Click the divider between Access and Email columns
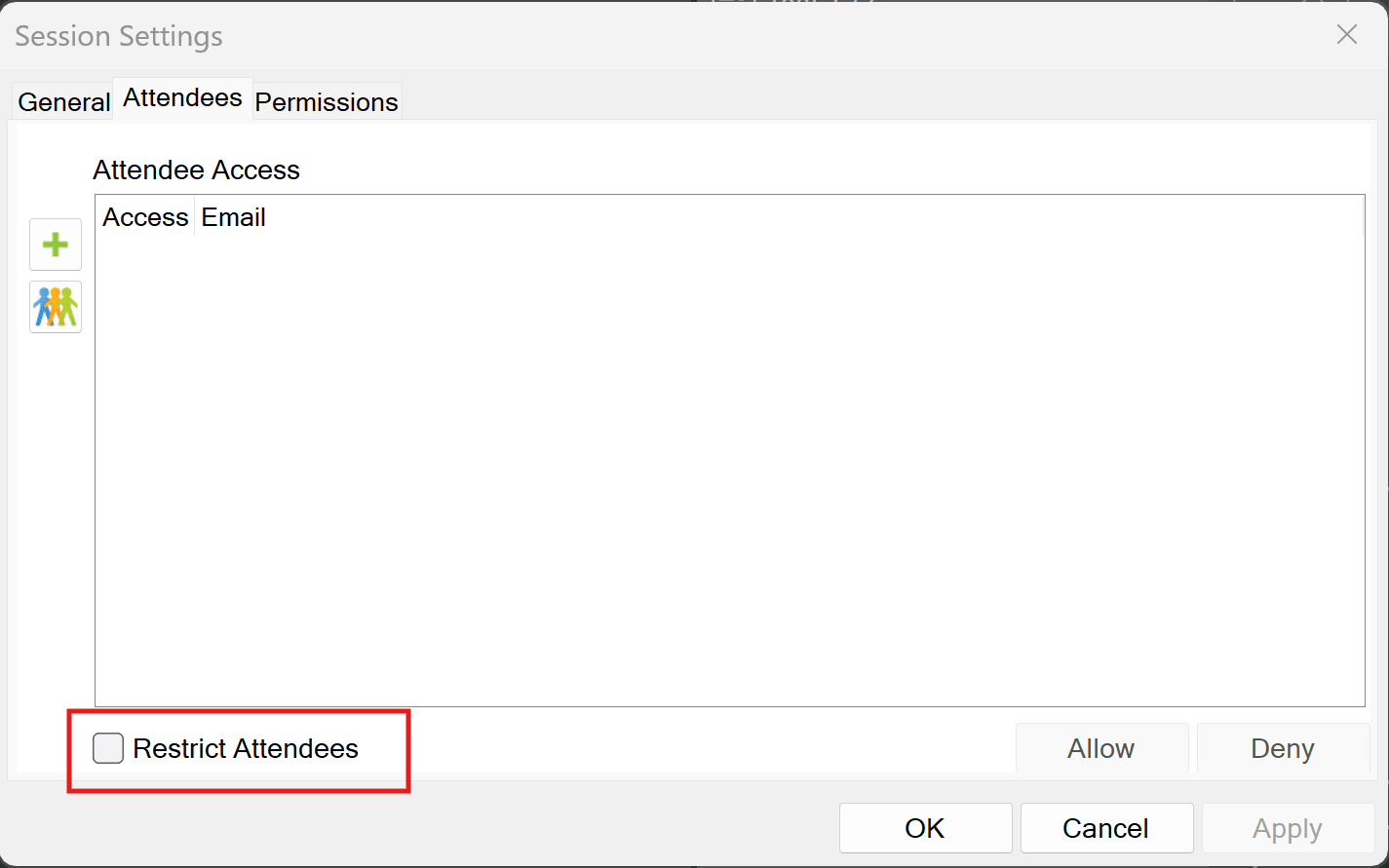 tap(195, 217)
